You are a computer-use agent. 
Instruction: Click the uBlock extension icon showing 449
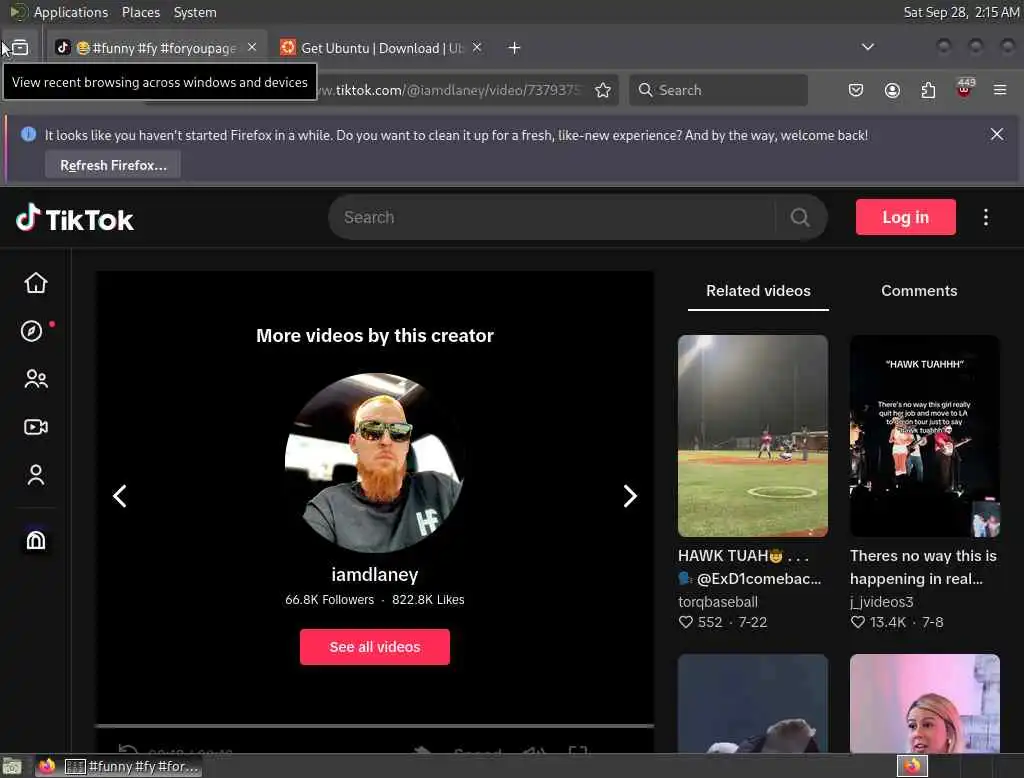[964, 89]
